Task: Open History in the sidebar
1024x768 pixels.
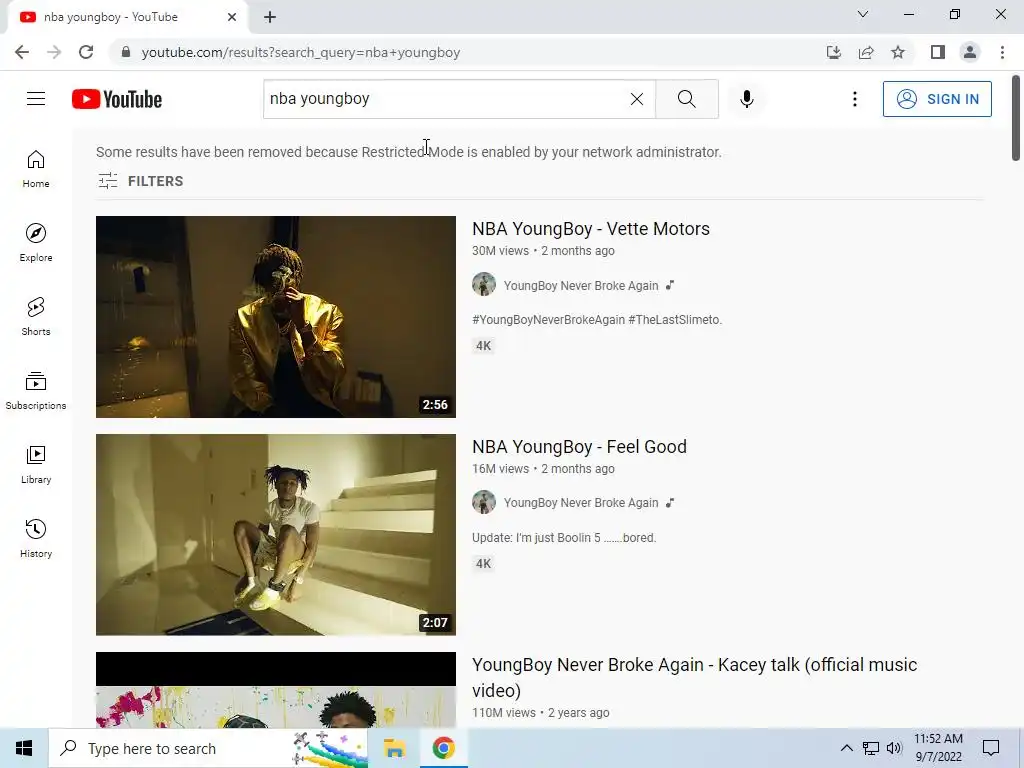Action: [x=36, y=539]
